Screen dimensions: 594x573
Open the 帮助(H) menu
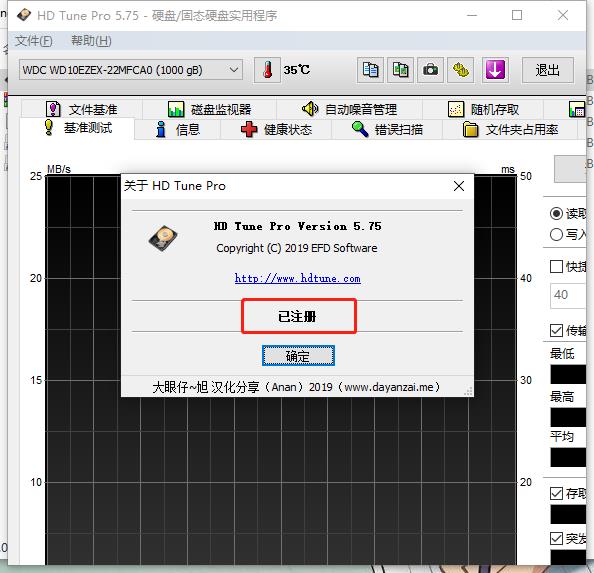[x=91, y=41]
